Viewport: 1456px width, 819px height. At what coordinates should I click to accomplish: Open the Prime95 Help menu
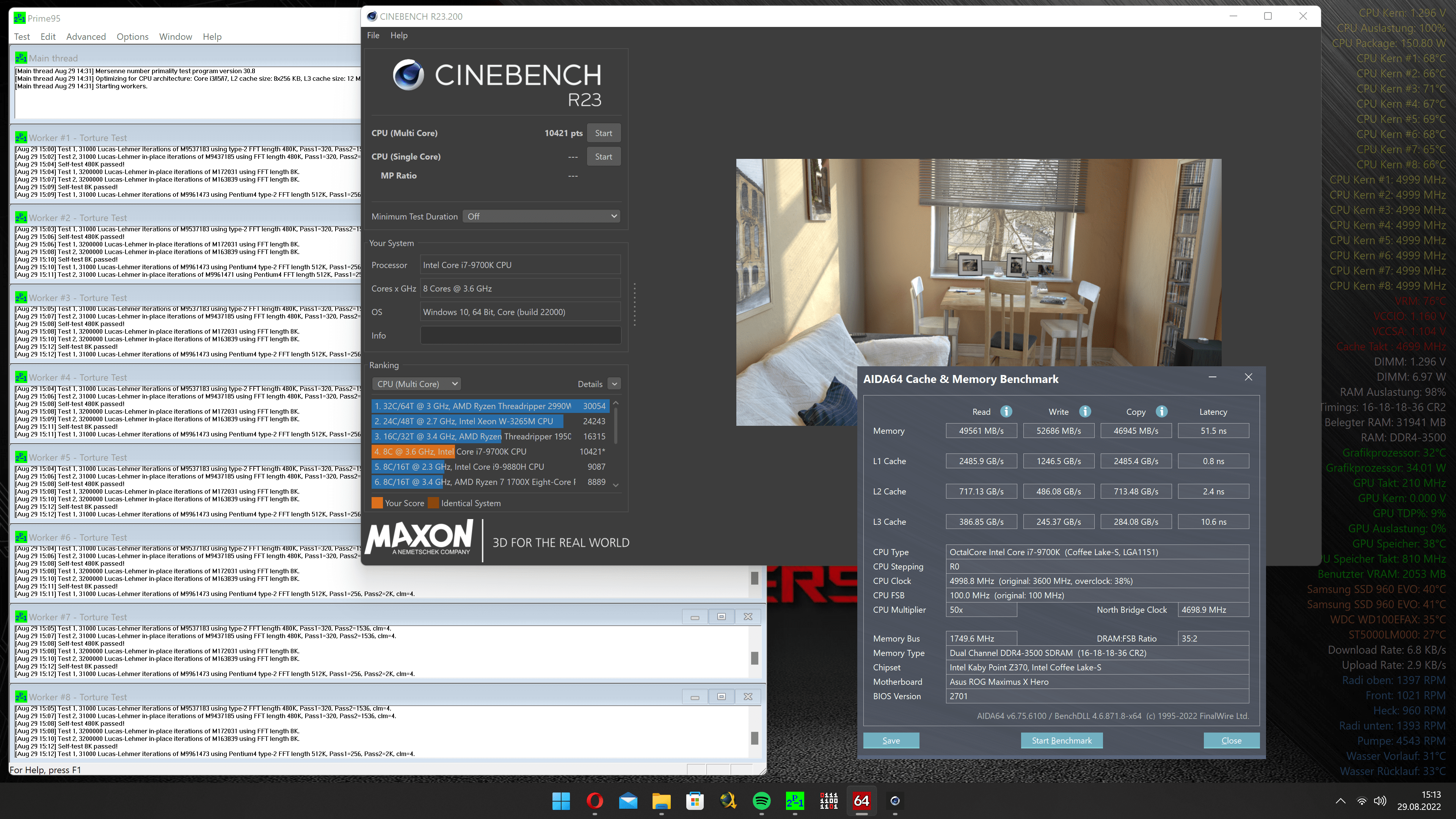tap(212, 36)
